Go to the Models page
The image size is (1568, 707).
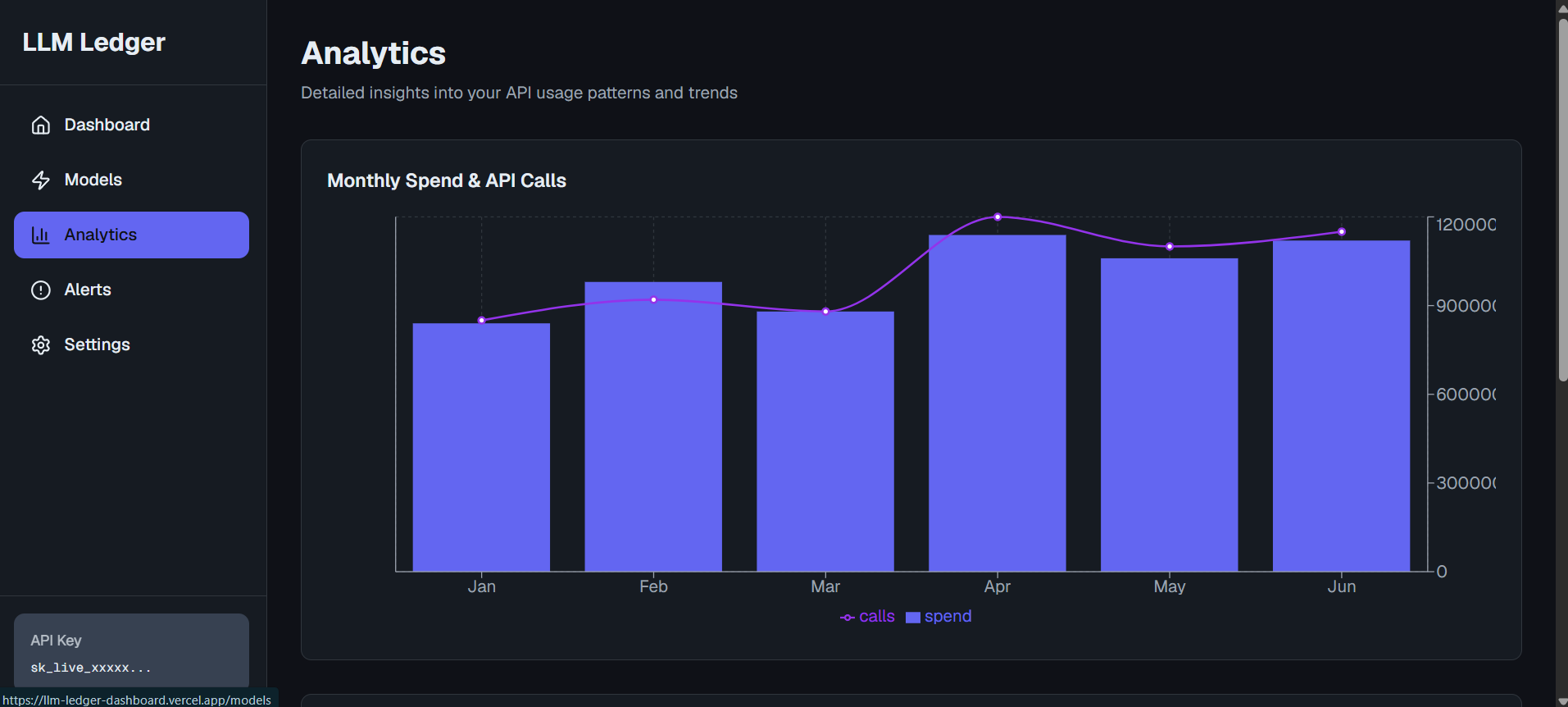coord(131,180)
